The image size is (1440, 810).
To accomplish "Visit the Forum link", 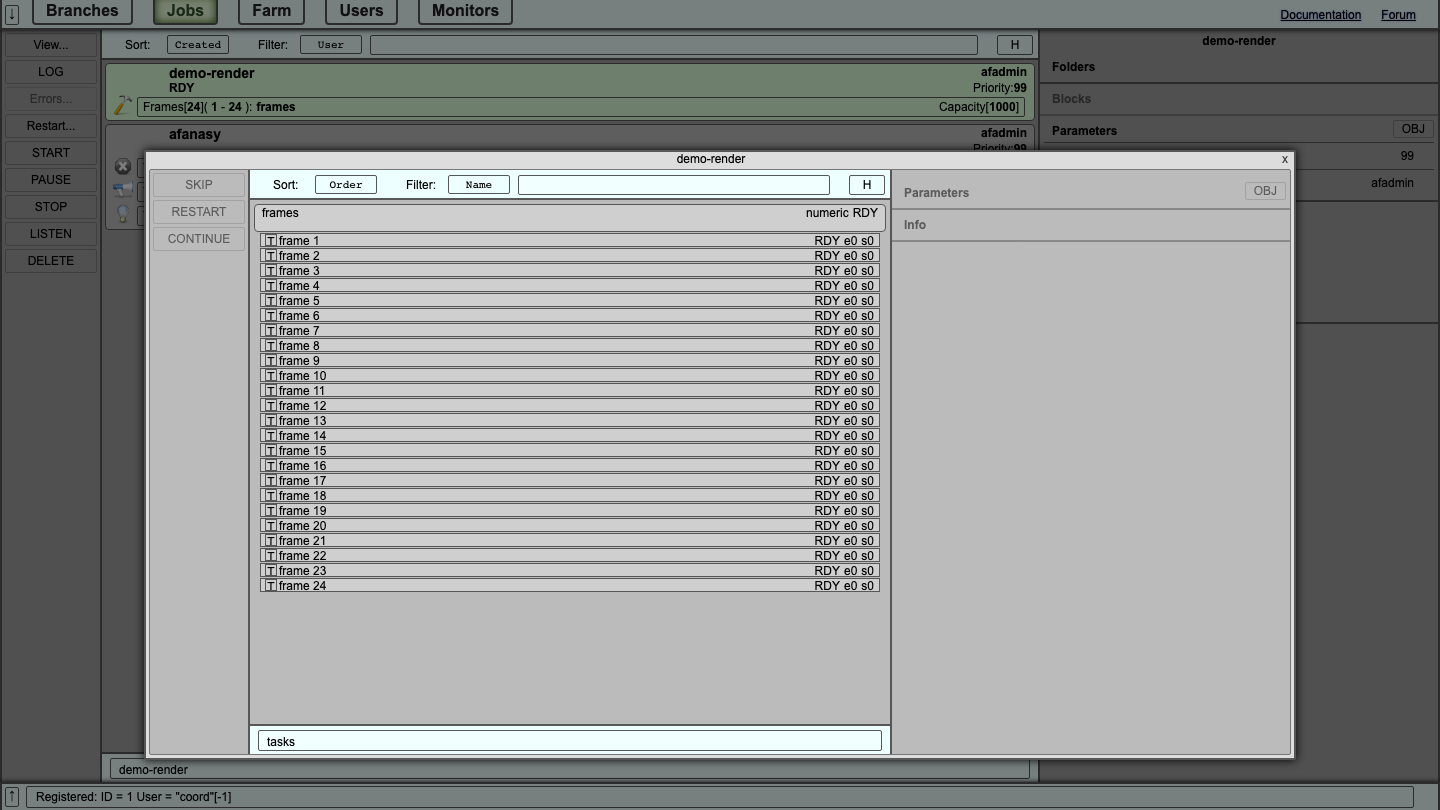I will tap(1398, 15).
